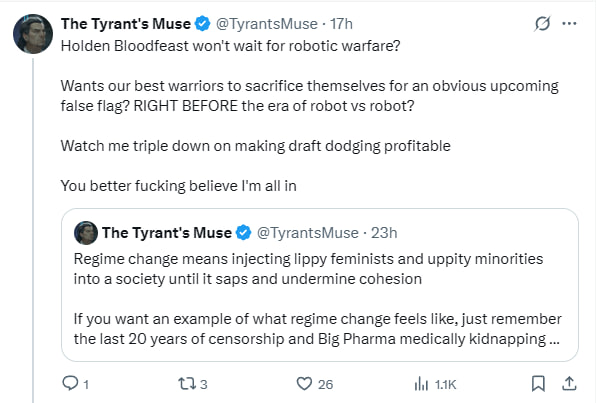Like the tweet with the heart icon
The width and height of the screenshot is (596, 403).
click(304, 384)
